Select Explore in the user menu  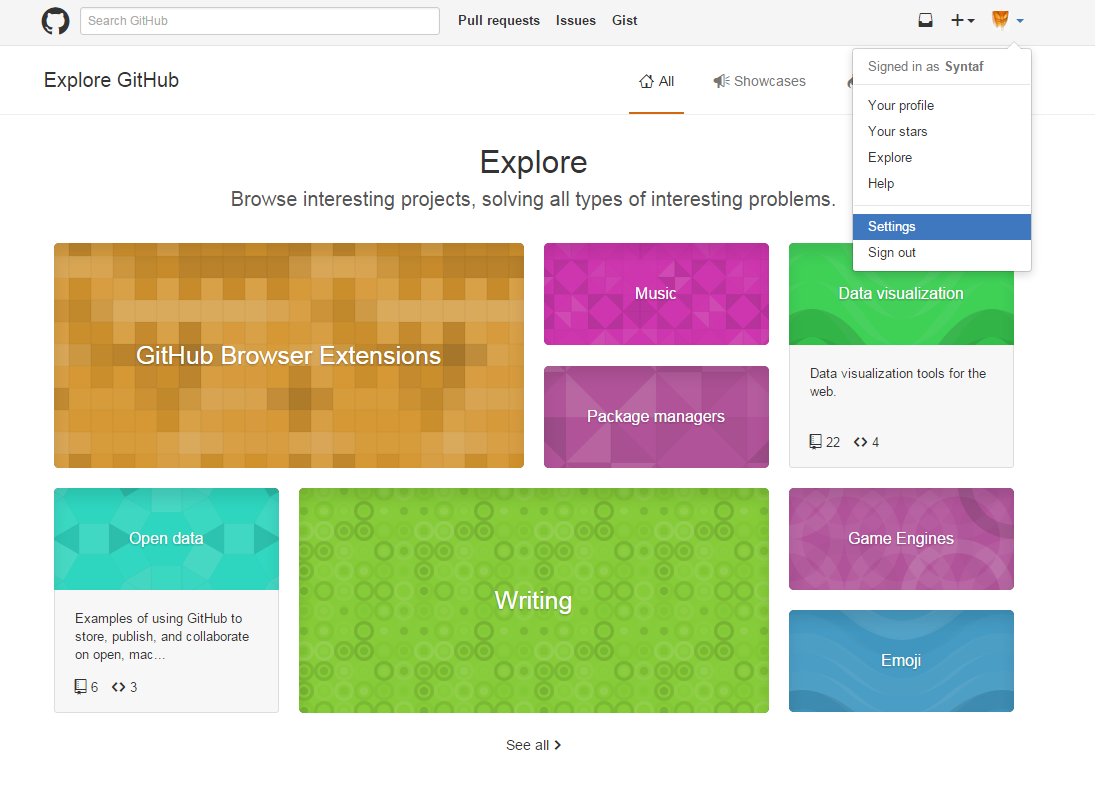(941, 157)
